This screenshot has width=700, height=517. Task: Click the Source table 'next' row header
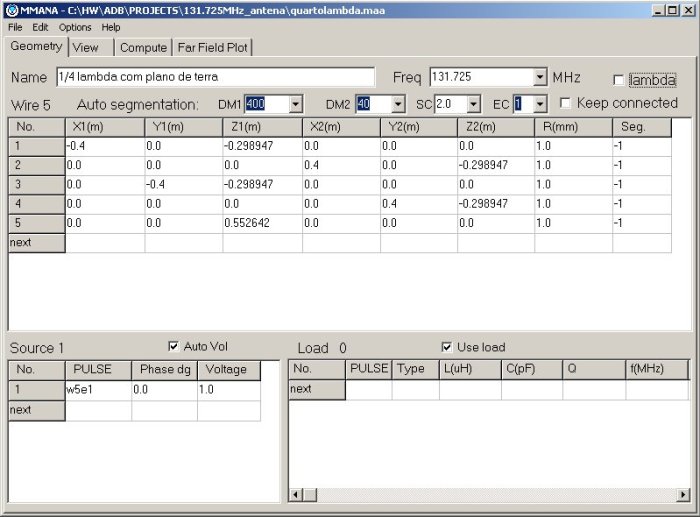[37, 410]
